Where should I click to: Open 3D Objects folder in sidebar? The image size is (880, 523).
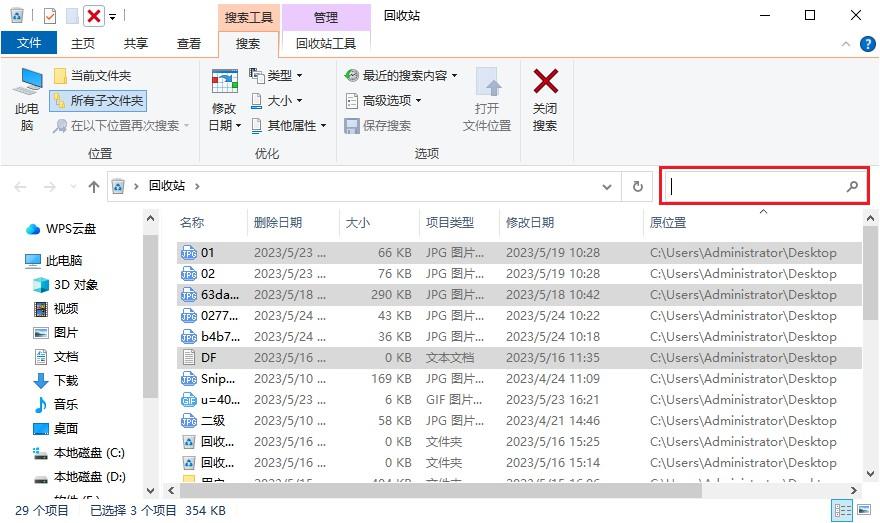point(65,285)
